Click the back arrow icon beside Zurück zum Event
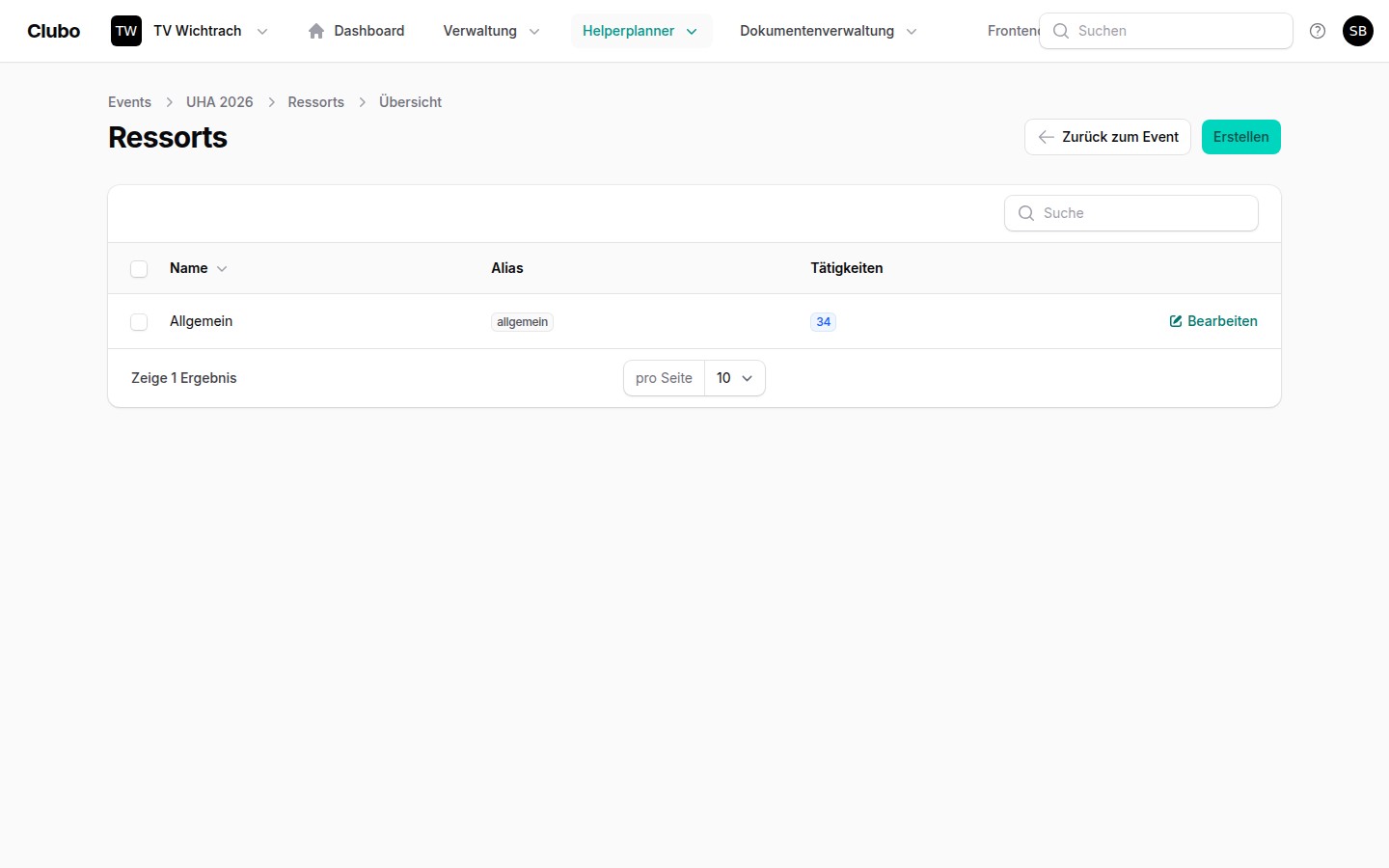Screen dimensions: 1389x868 tap(1046, 137)
